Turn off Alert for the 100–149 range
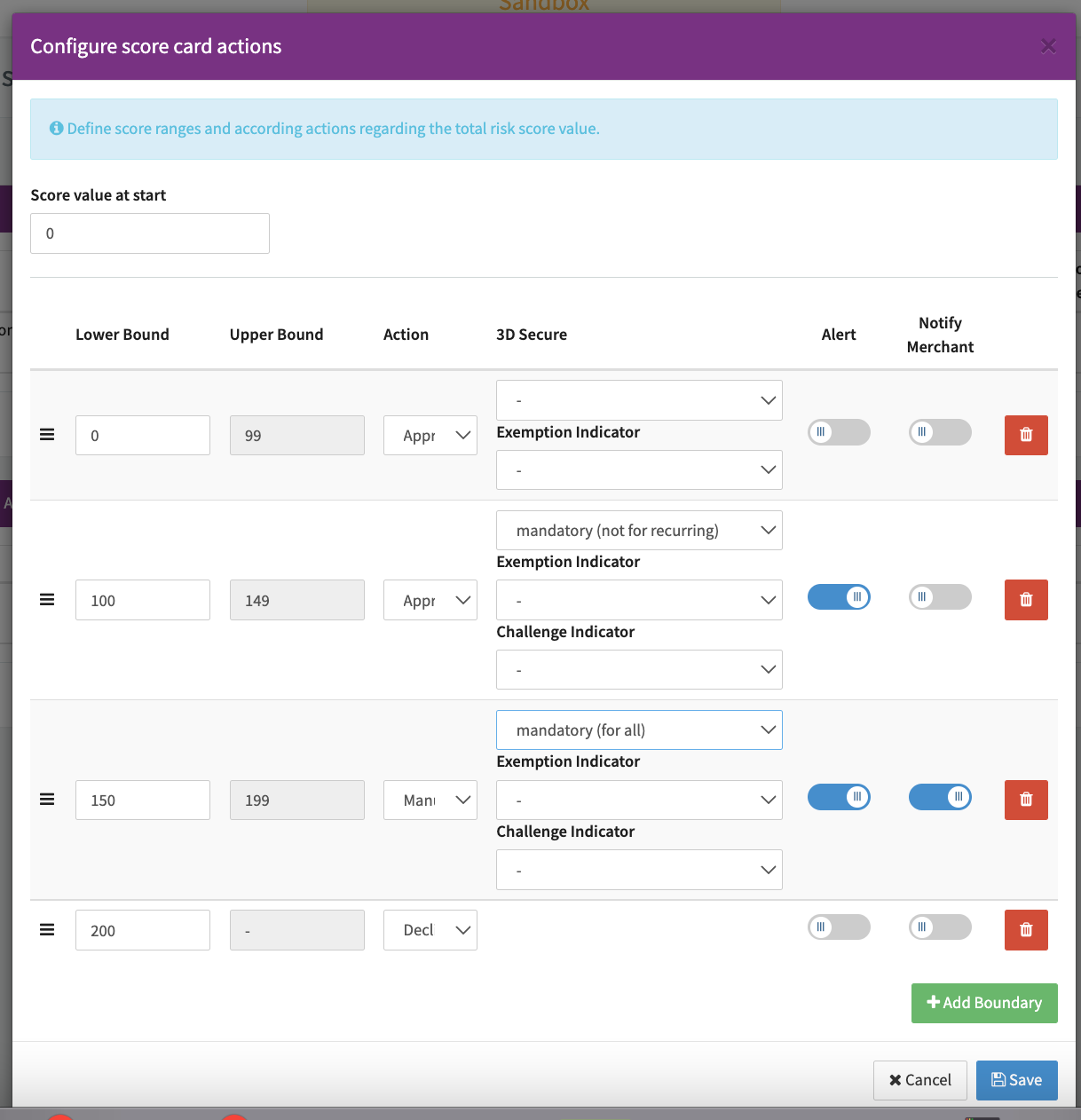The width and height of the screenshot is (1081, 1120). [838, 597]
